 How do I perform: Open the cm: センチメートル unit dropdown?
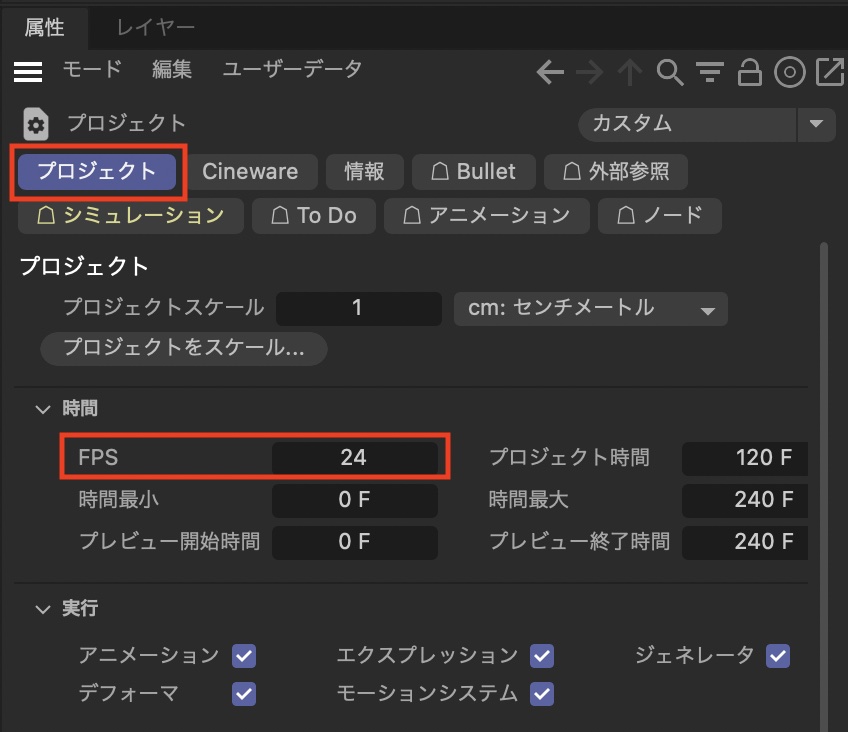[x=590, y=309]
